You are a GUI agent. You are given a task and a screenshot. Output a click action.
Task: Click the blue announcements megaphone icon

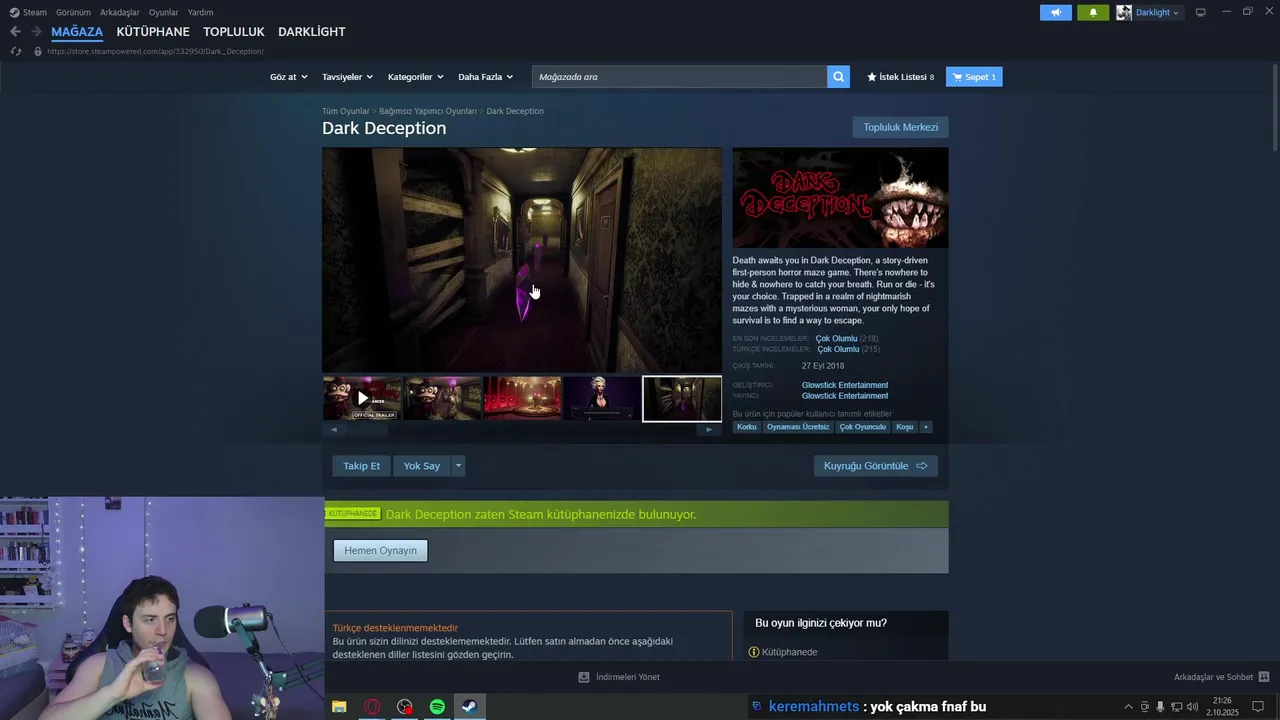(1055, 12)
